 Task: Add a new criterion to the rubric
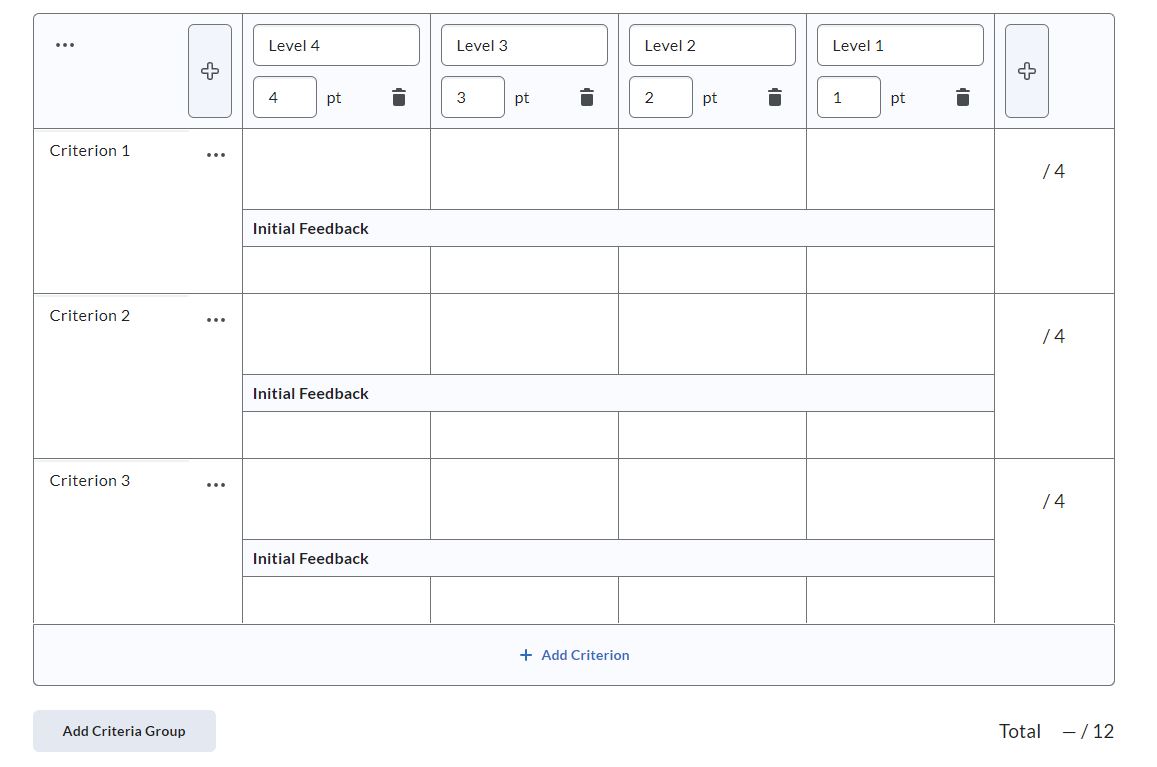pos(574,654)
